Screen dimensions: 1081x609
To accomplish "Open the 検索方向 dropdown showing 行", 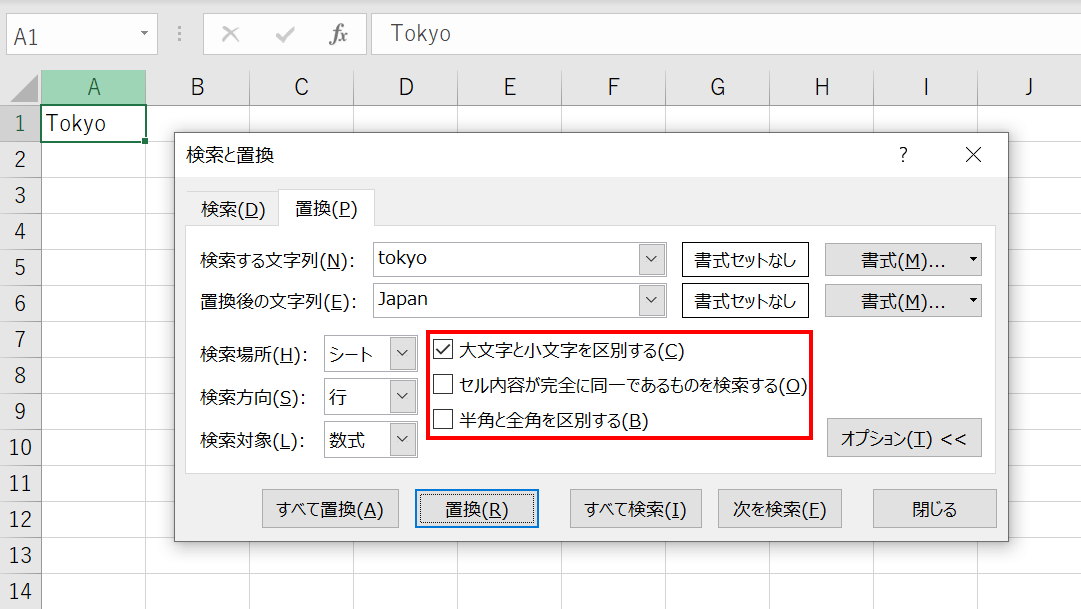I will click(402, 397).
